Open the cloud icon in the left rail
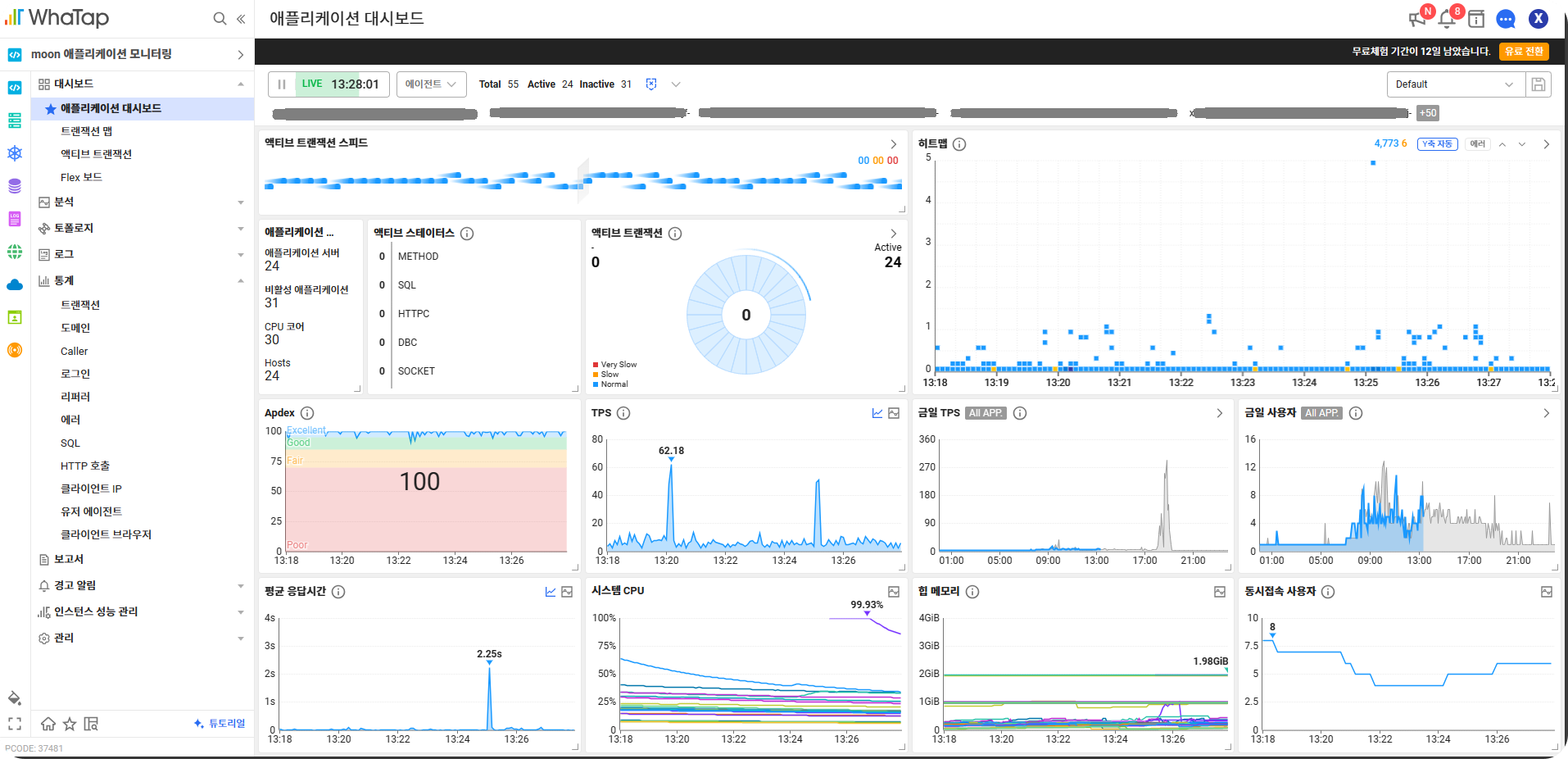 pyautogui.click(x=15, y=284)
